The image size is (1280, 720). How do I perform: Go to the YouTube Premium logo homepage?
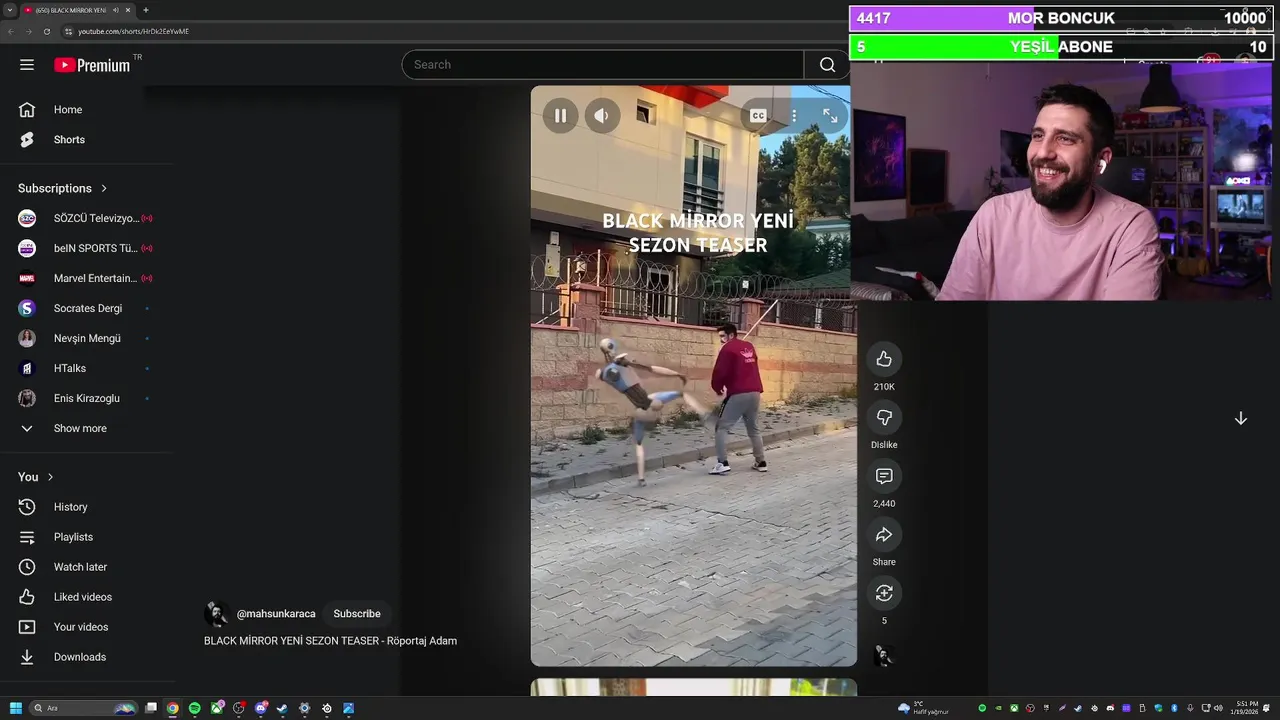point(92,65)
